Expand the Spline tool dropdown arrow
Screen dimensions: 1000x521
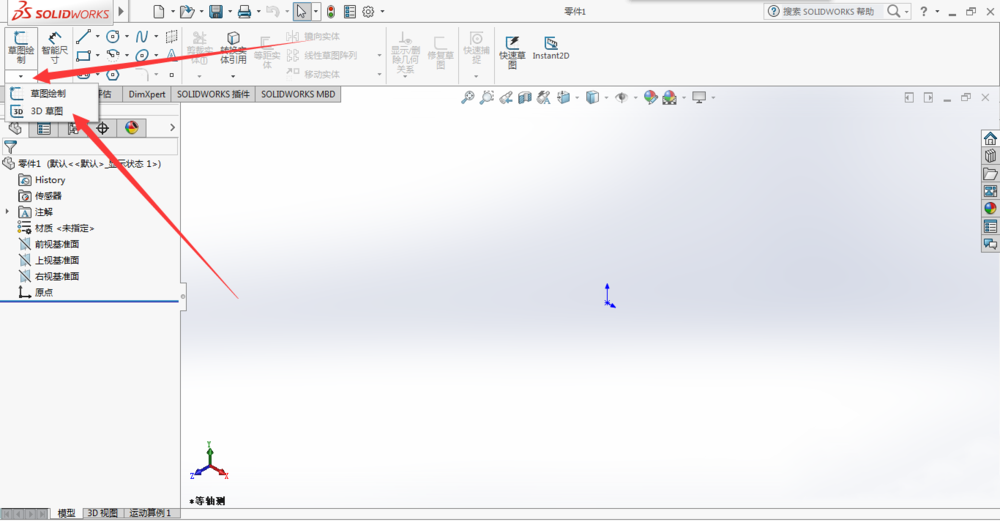[x=156, y=37]
